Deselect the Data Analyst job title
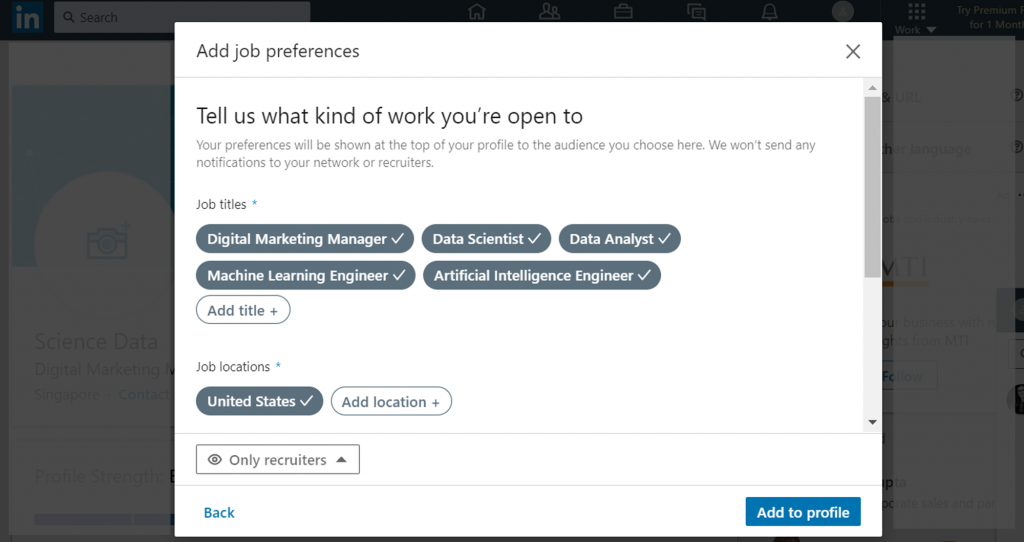 point(620,239)
